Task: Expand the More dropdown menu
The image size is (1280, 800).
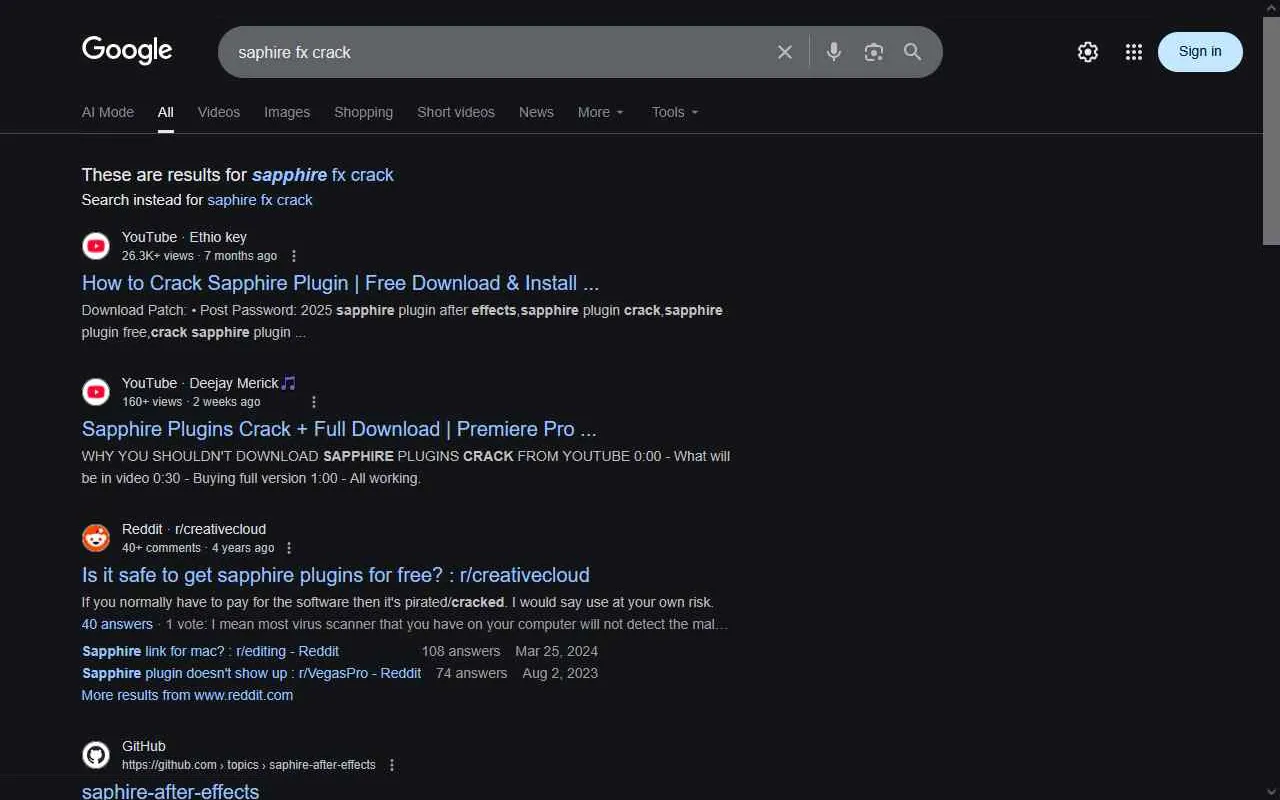Action: pos(601,112)
